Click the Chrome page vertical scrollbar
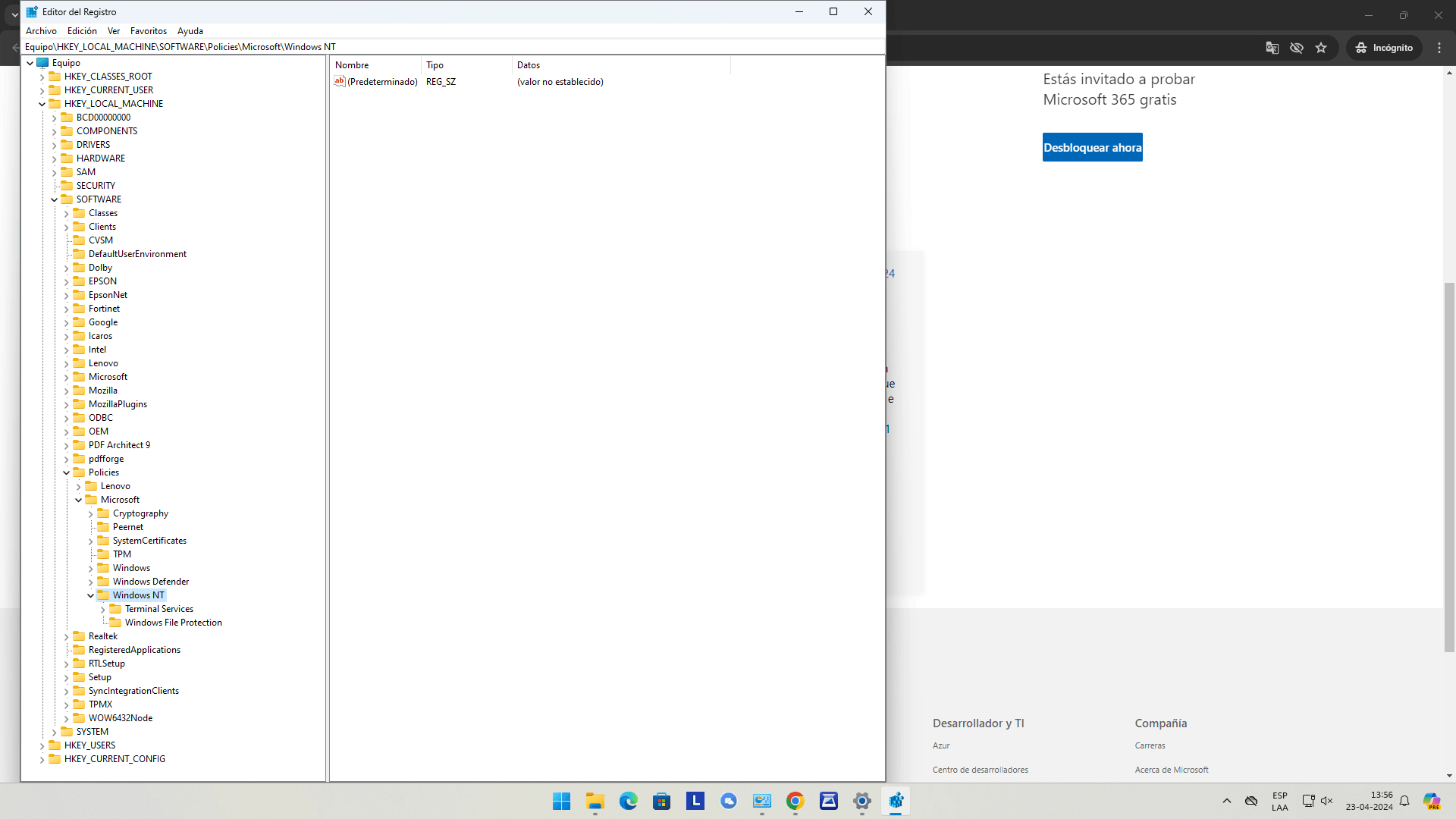This screenshot has height=819, width=1456. (x=1449, y=467)
